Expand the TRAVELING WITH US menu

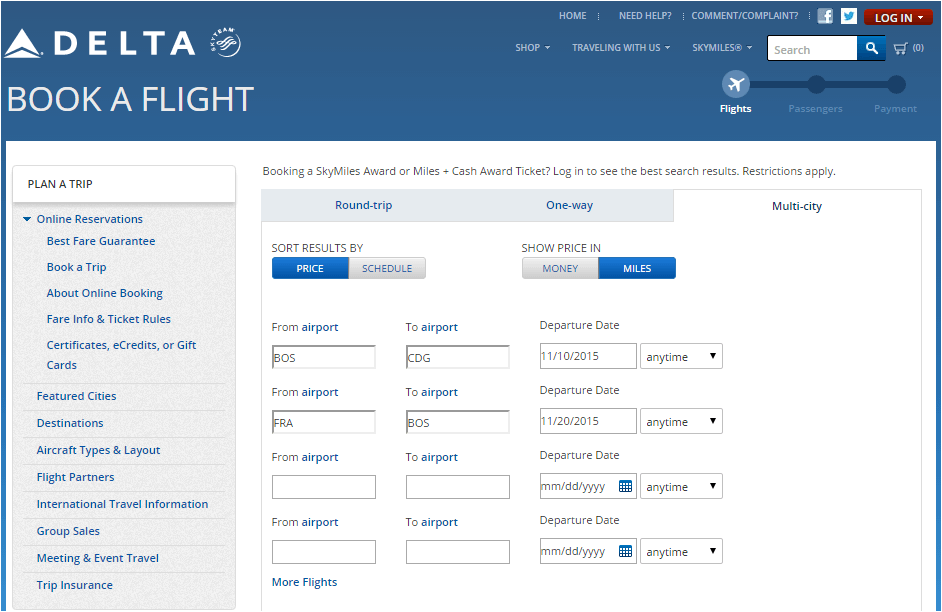pyautogui.click(x=621, y=47)
